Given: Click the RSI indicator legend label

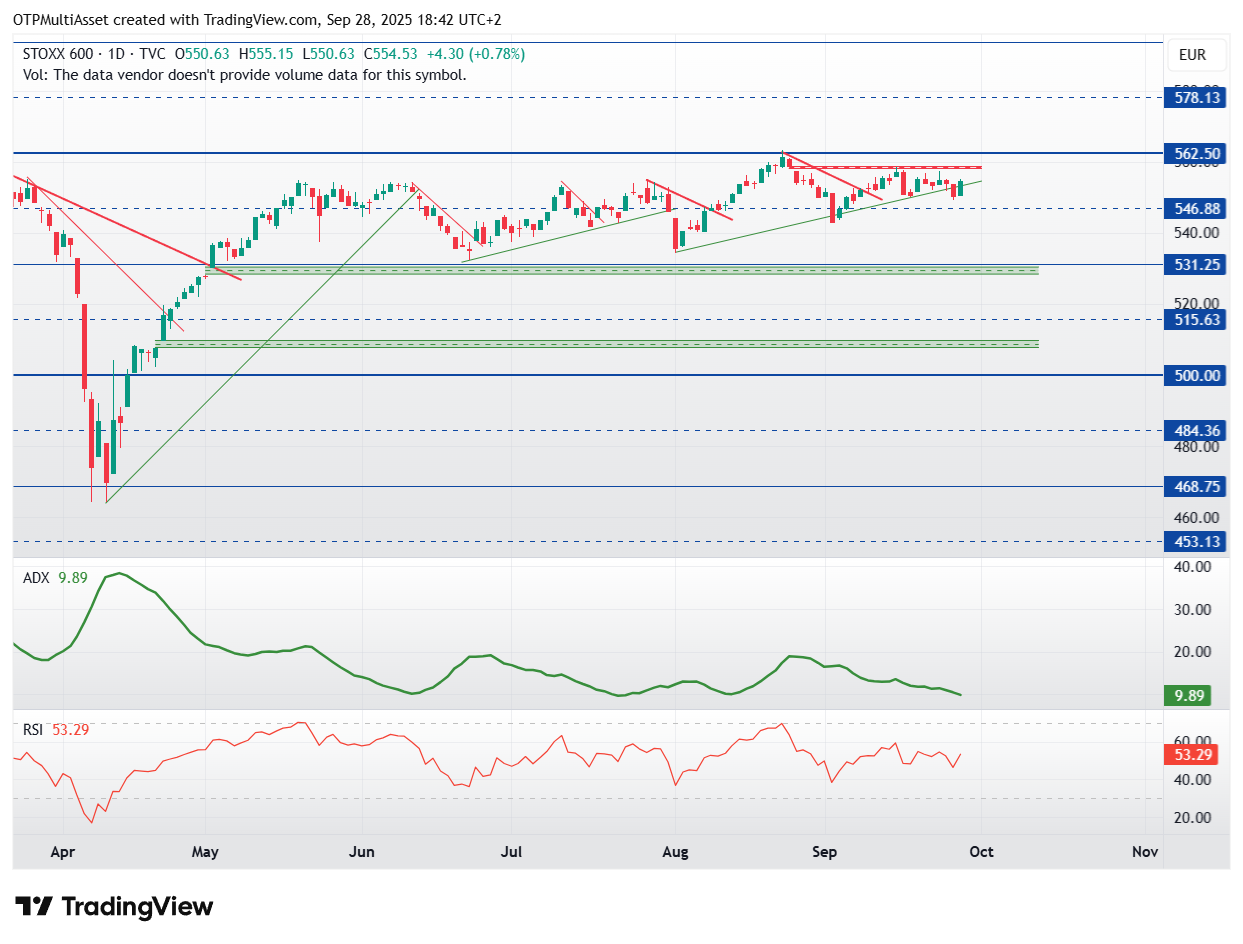Looking at the screenshot, I should pyautogui.click(x=34, y=730).
